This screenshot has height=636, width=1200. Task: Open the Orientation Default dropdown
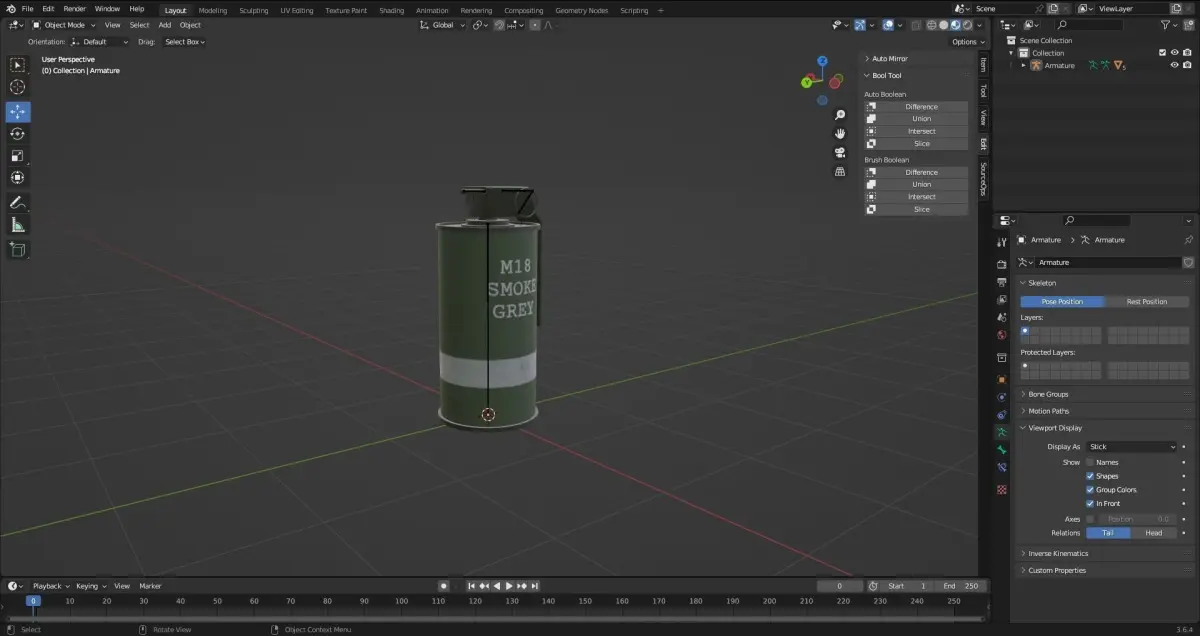click(100, 42)
